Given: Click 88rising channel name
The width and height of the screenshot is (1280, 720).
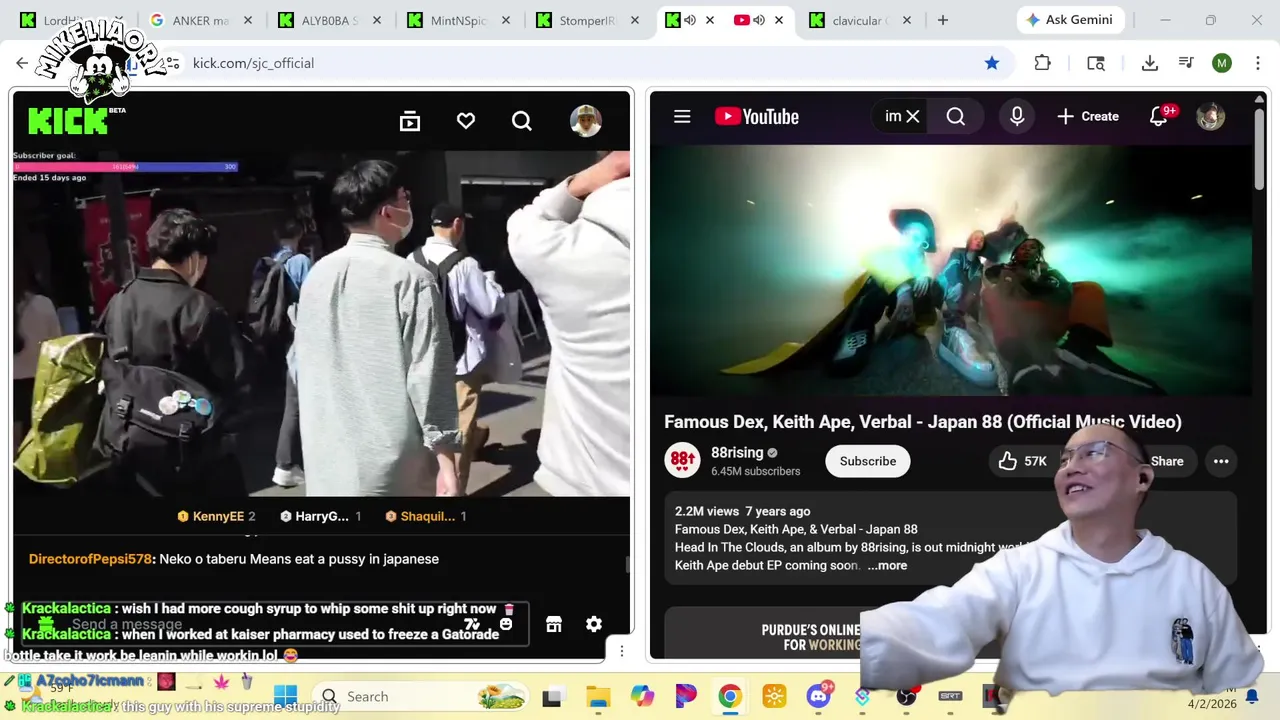Looking at the screenshot, I should 737,453.
